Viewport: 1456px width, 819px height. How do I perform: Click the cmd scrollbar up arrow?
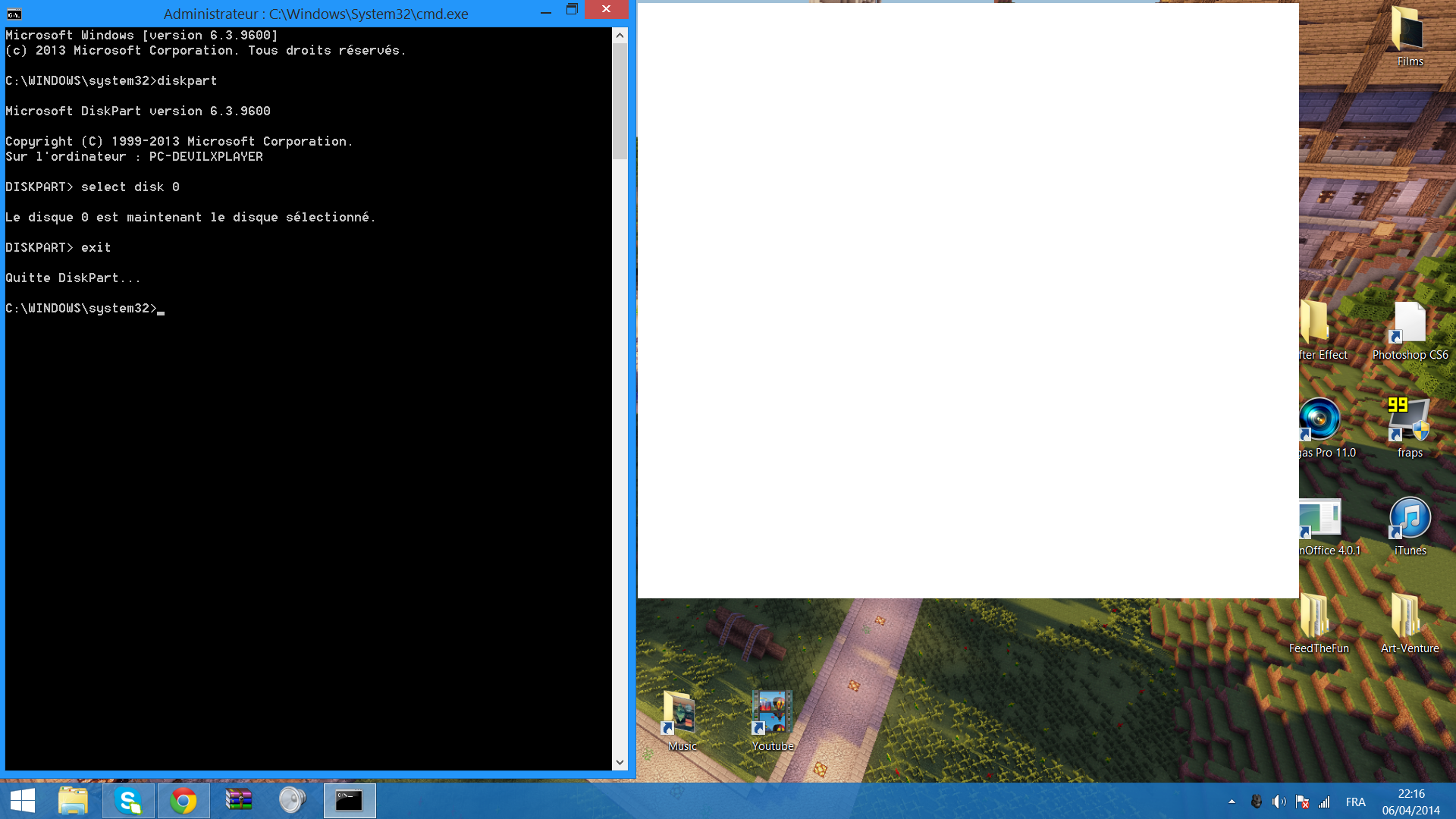click(x=620, y=35)
